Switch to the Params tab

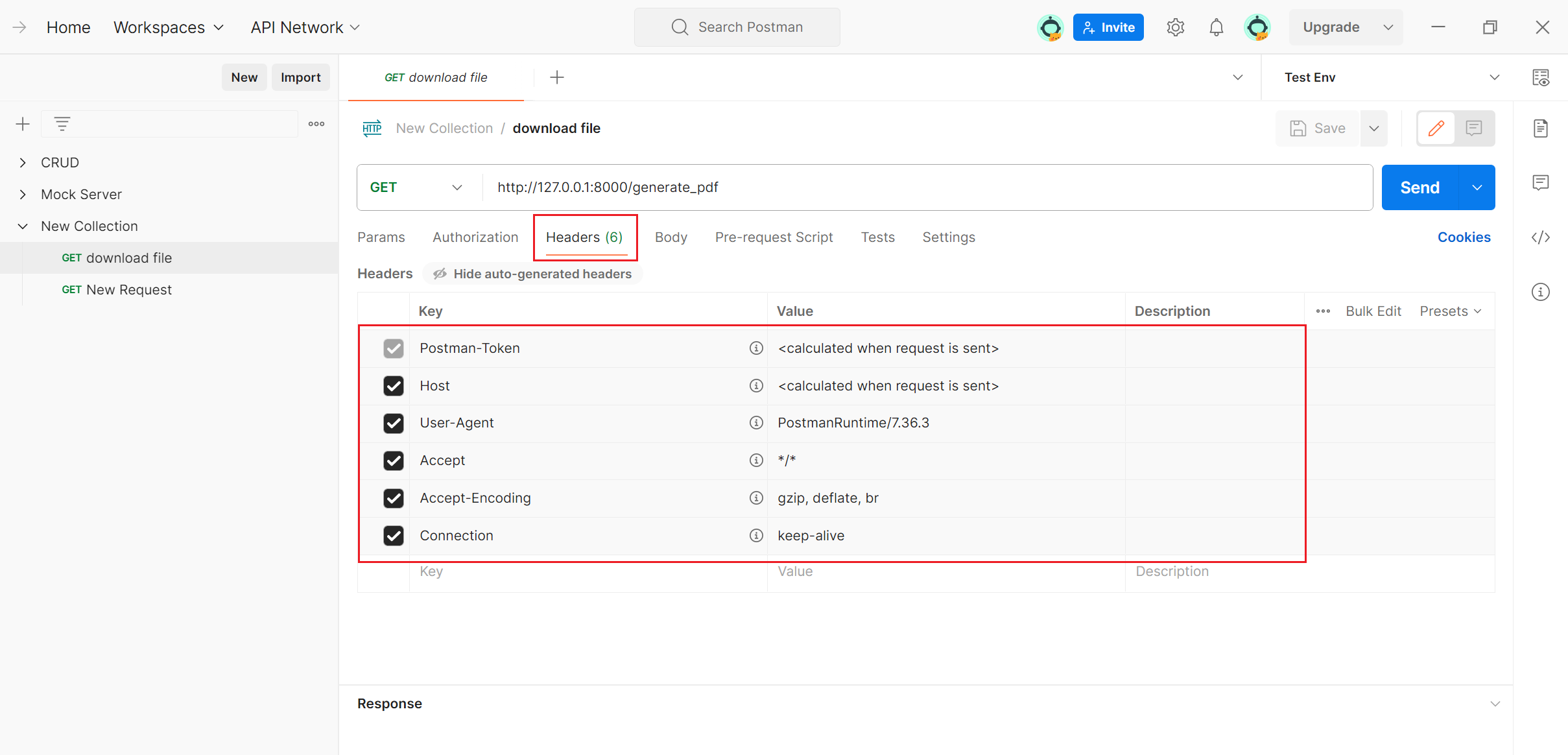[381, 237]
